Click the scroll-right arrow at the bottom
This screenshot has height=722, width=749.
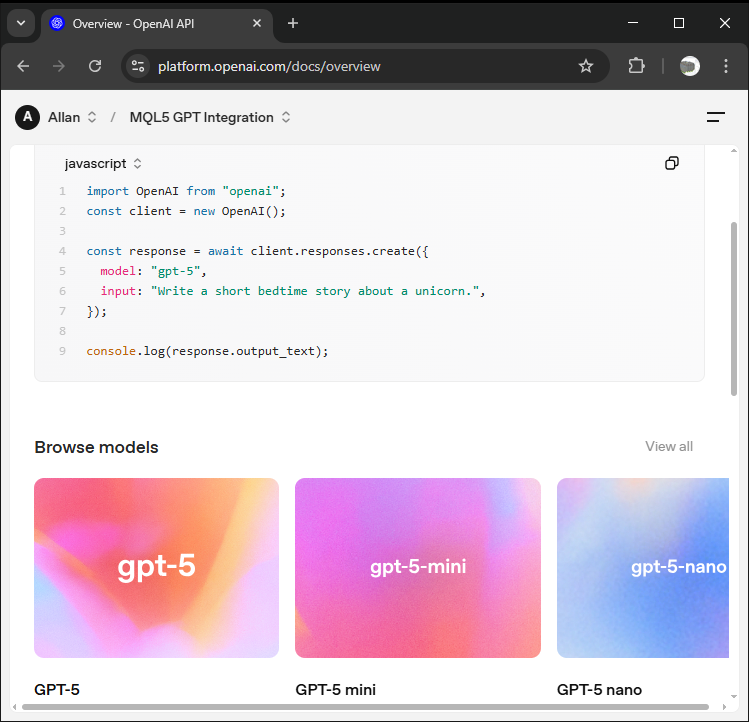724,707
